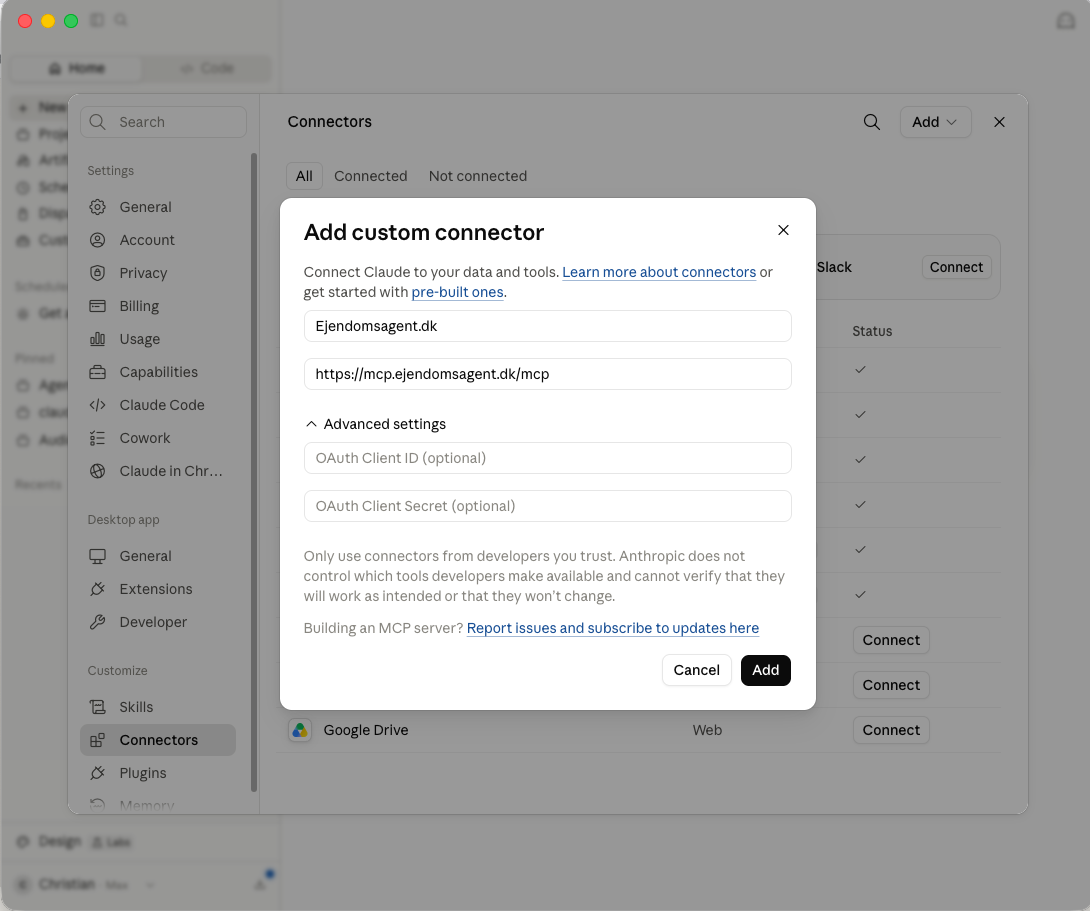Click the Capabilities briefcase icon
The image size is (1090, 911).
pos(97,372)
